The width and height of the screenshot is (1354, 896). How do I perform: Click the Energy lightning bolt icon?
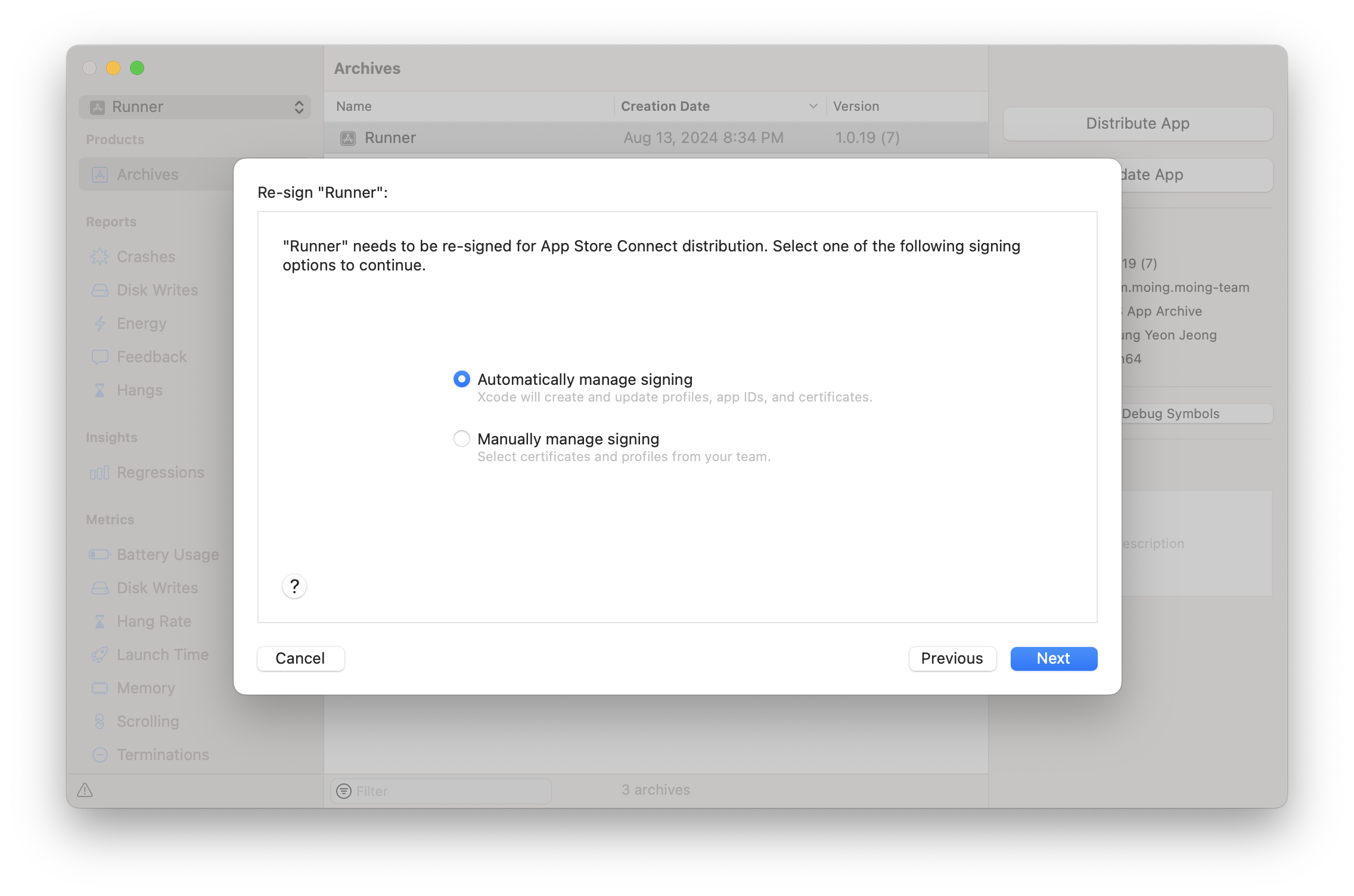pyautogui.click(x=100, y=323)
